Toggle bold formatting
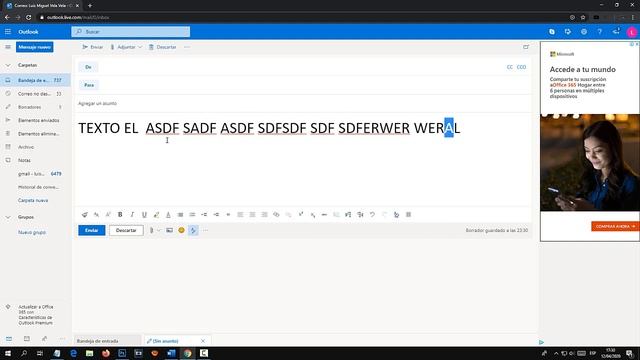Screen dimensions: 640x360 pyautogui.click(x=120, y=215)
